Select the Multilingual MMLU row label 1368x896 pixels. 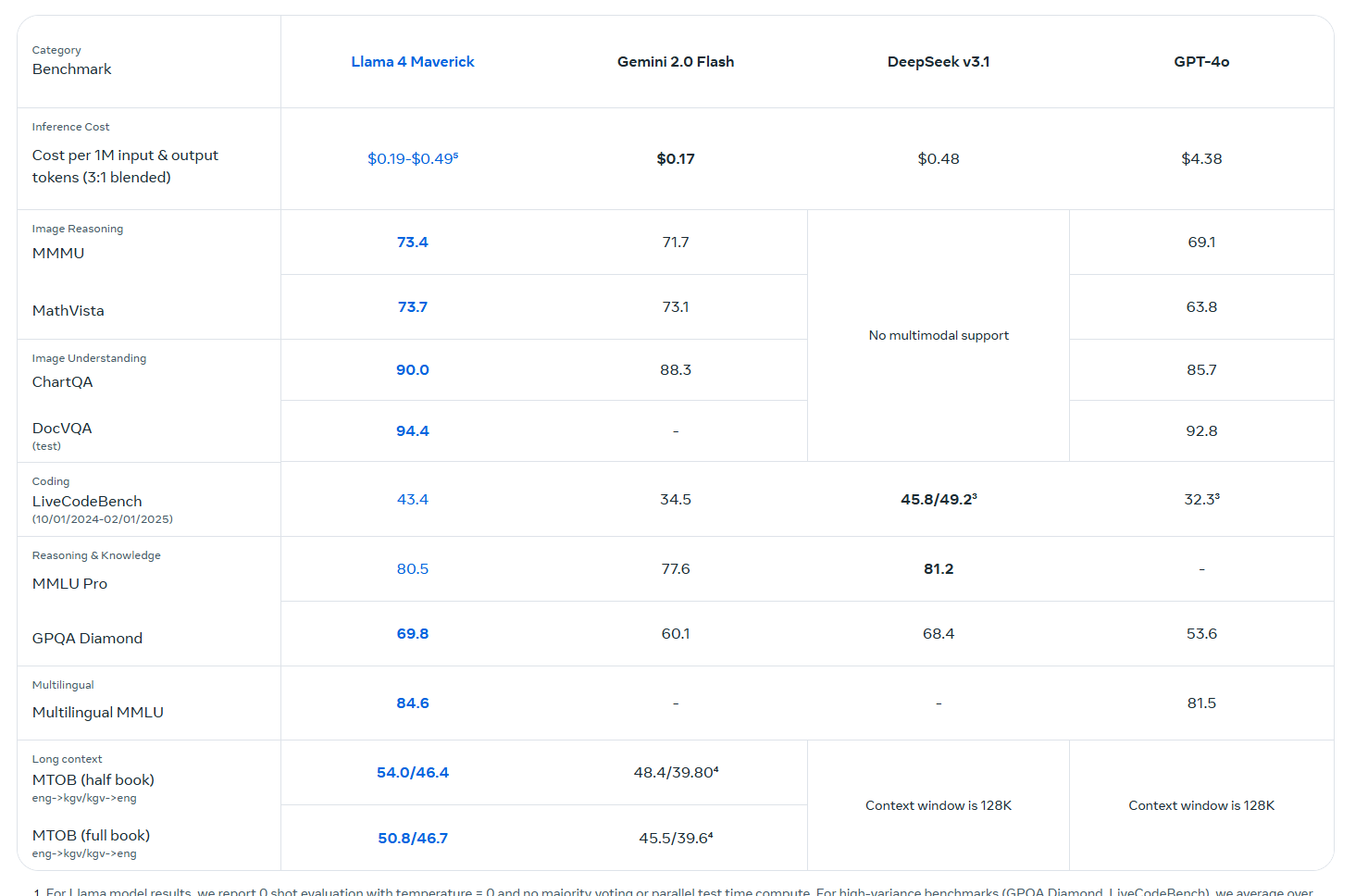[x=98, y=713]
